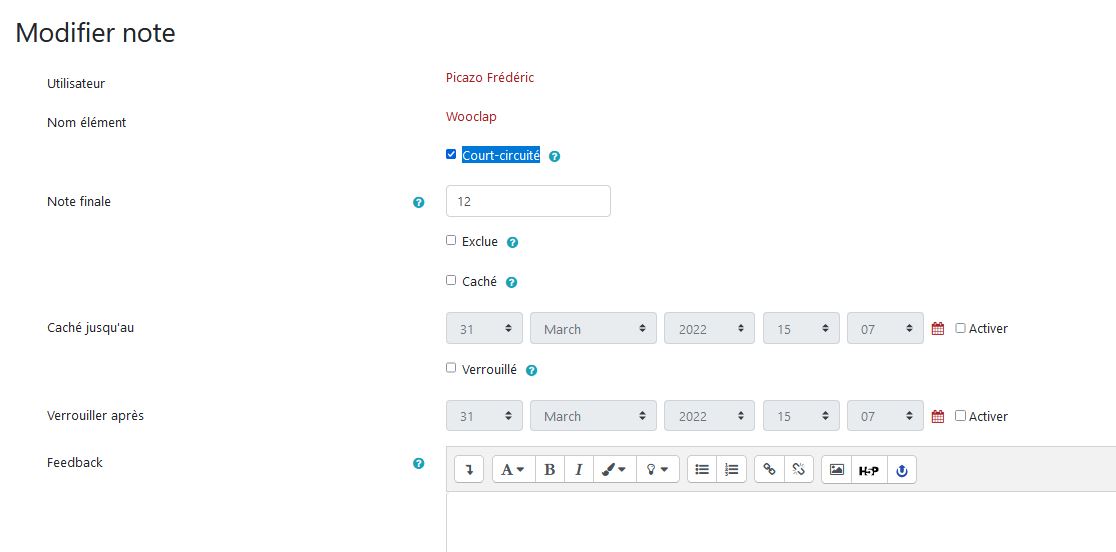1116x552 pixels.
Task: Insert an unordered bullet list
Action: pyautogui.click(x=702, y=469)
